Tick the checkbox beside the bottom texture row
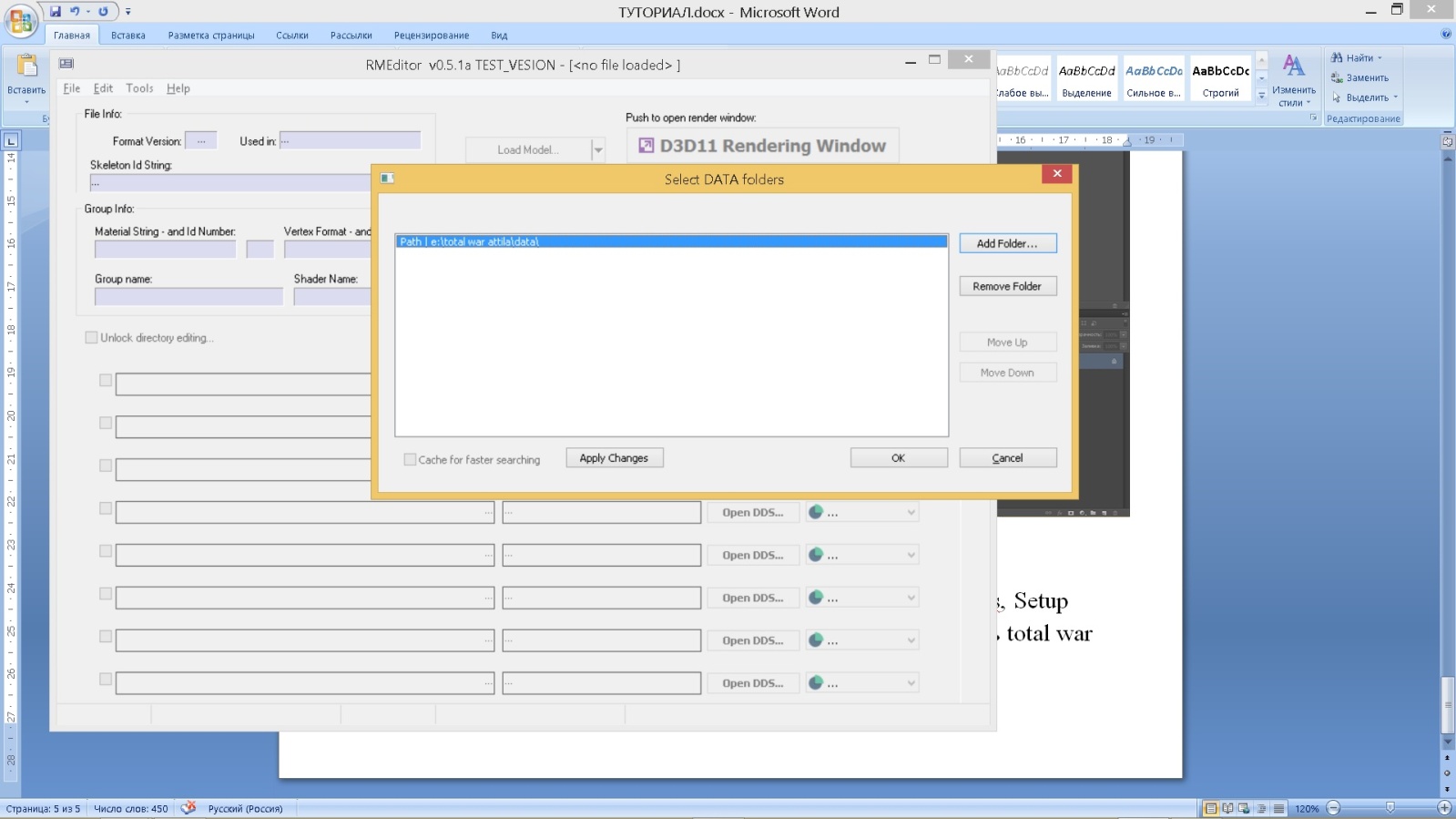 click(x=106, y=680)
